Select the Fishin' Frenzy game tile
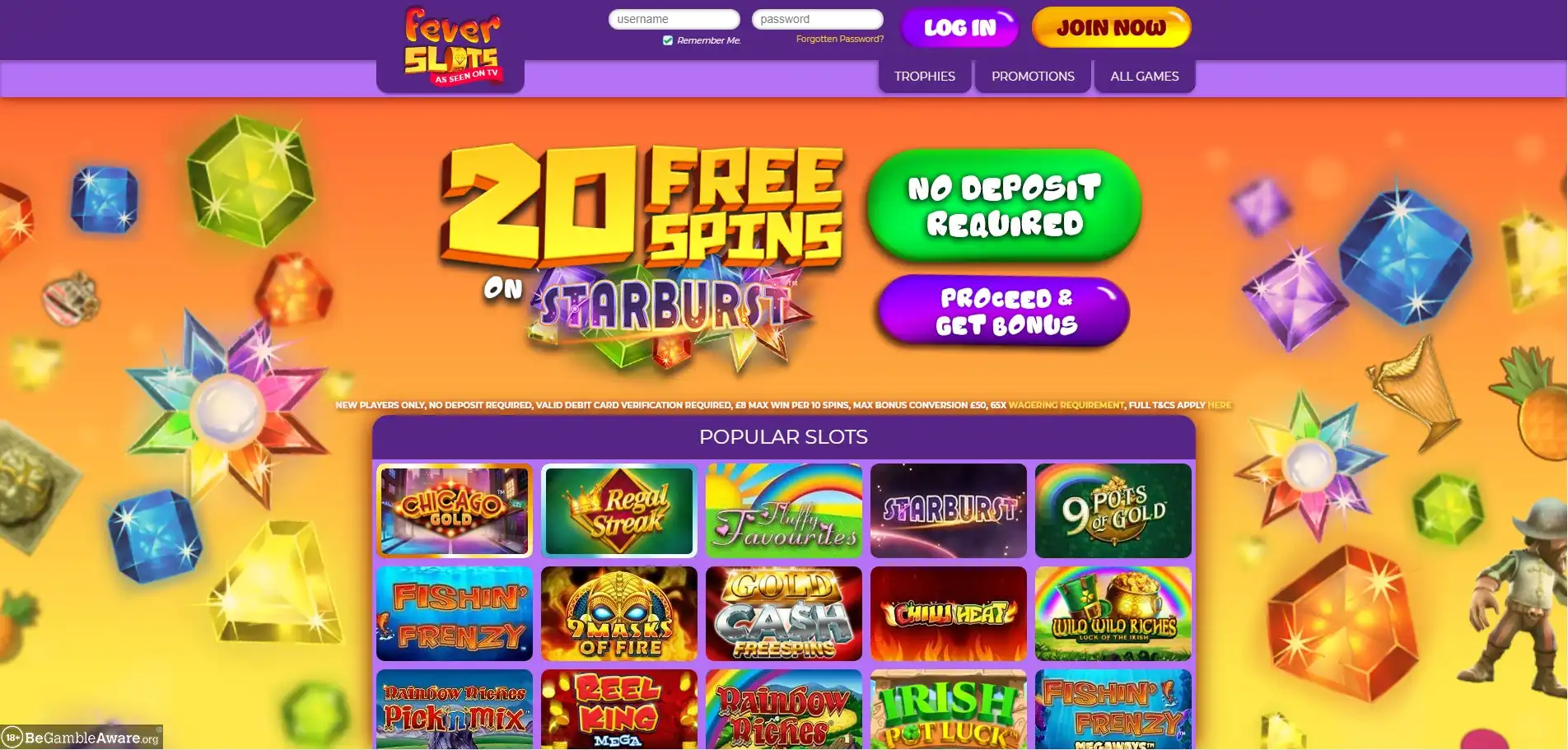The height and width of the screenshot is (750, 1568). point(455,613)
